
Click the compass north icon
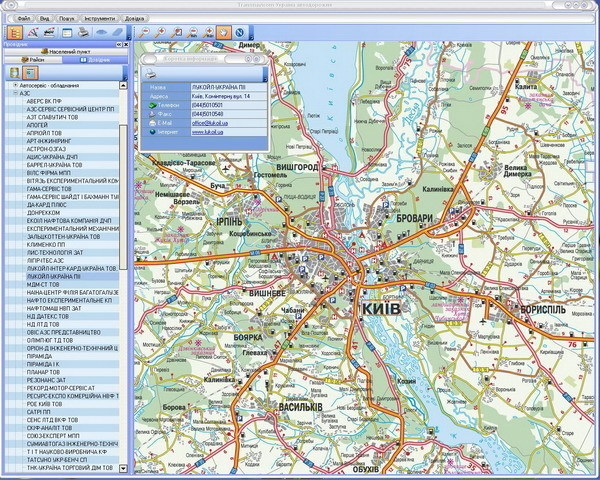(240, 32)
